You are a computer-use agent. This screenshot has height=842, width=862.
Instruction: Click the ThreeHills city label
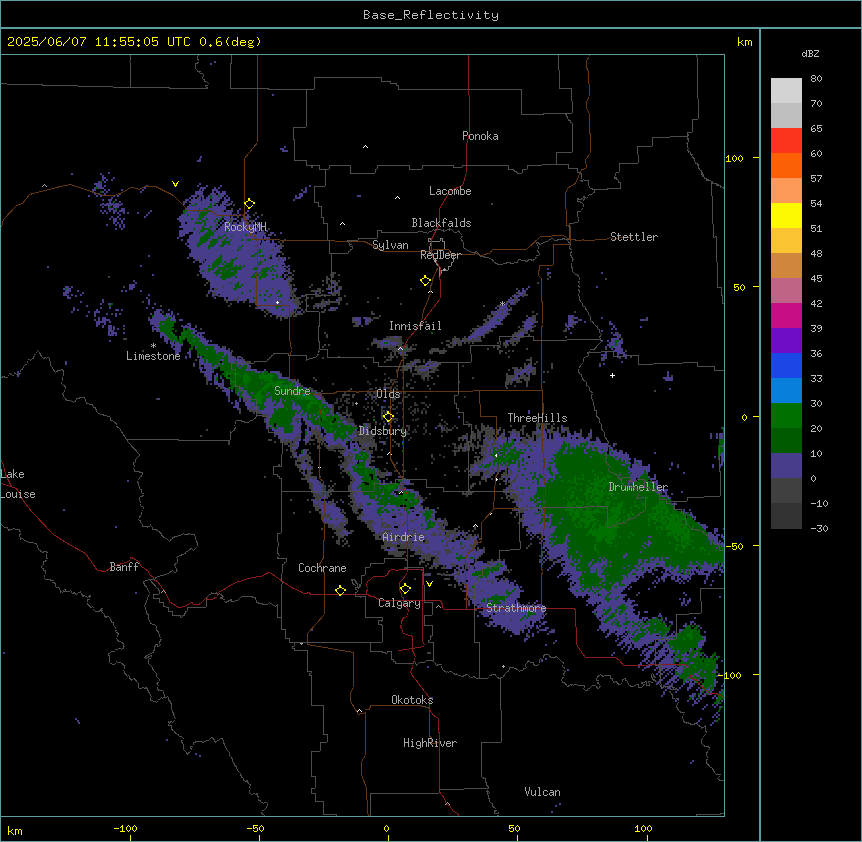[x=537, y=418]
